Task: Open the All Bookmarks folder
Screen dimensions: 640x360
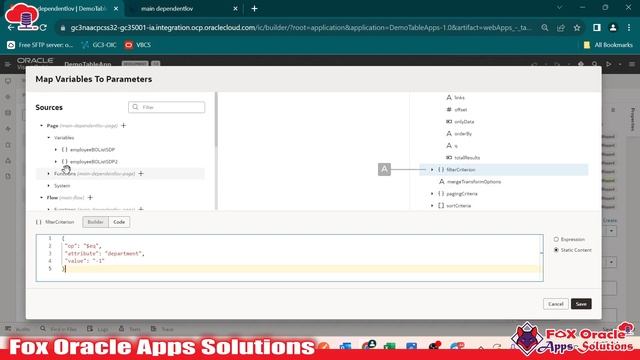Action: 608,45
